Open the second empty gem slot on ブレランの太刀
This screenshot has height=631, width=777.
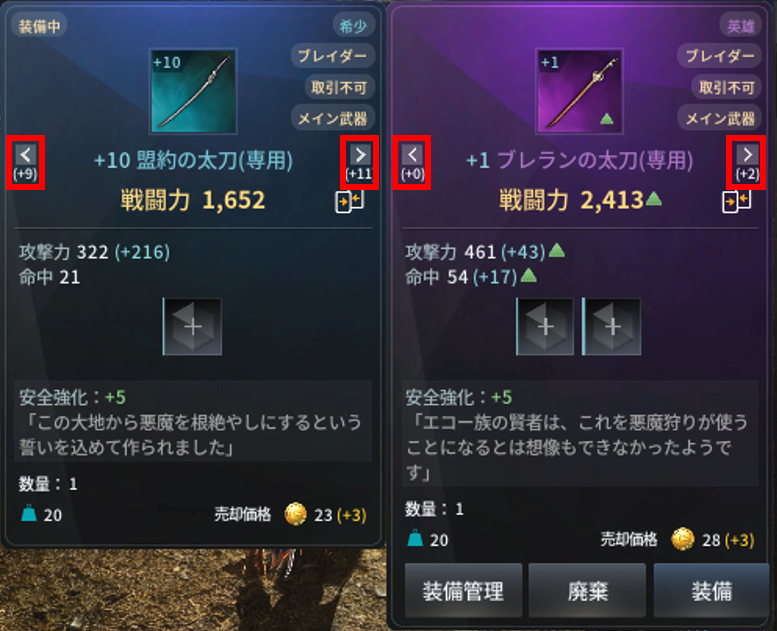click(x=611, y=327)
